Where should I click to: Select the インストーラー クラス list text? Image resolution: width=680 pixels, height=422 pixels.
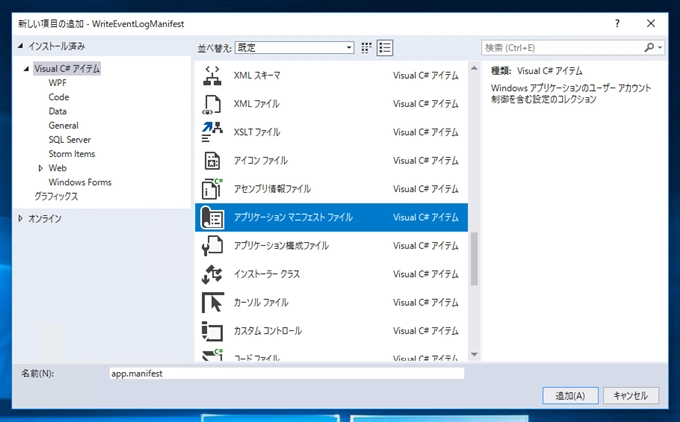pyautogui.click(x=267, y=275)
